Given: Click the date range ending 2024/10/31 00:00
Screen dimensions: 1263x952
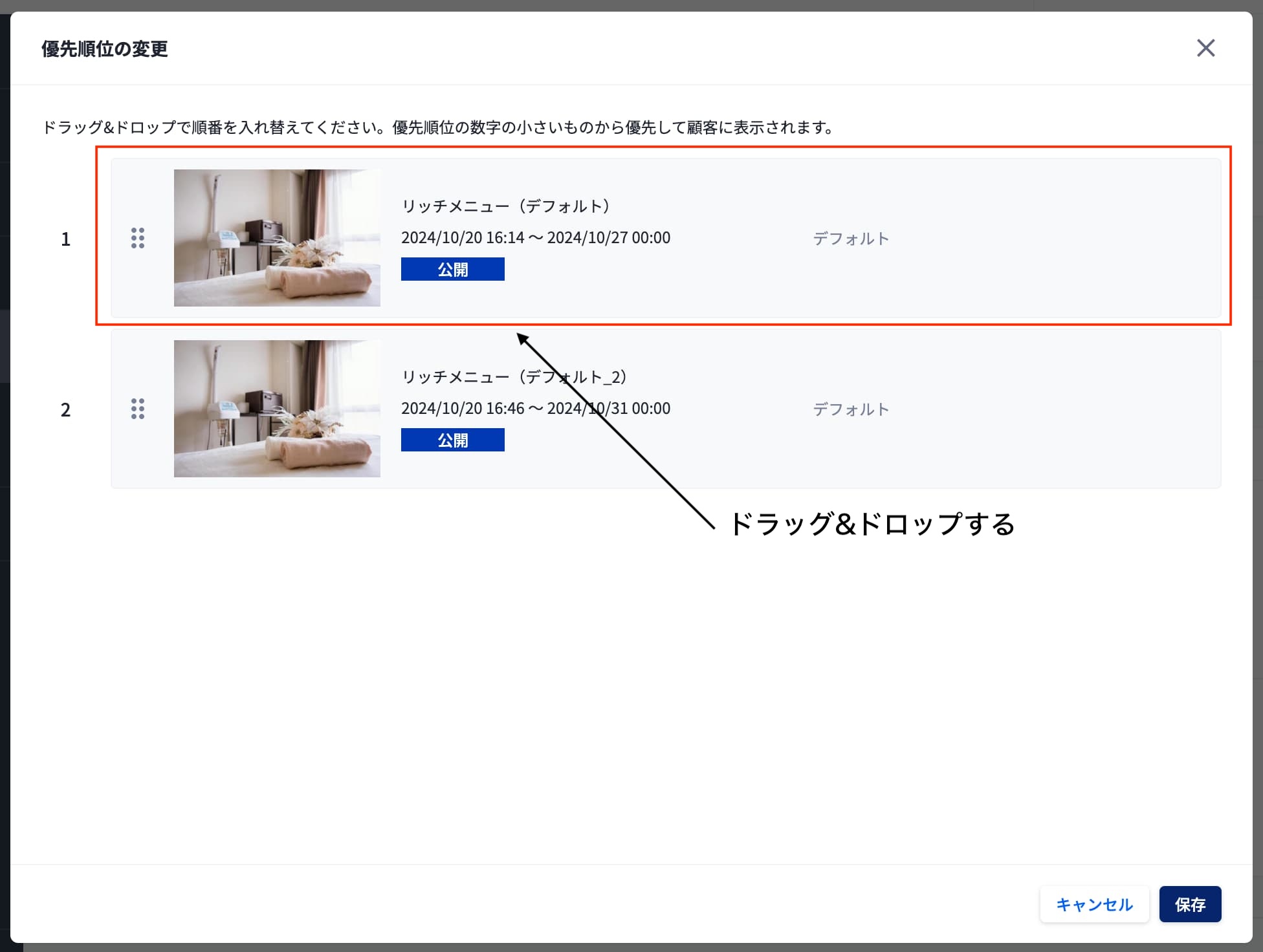Looking at the screenshot, I should [x=535, y=408].
